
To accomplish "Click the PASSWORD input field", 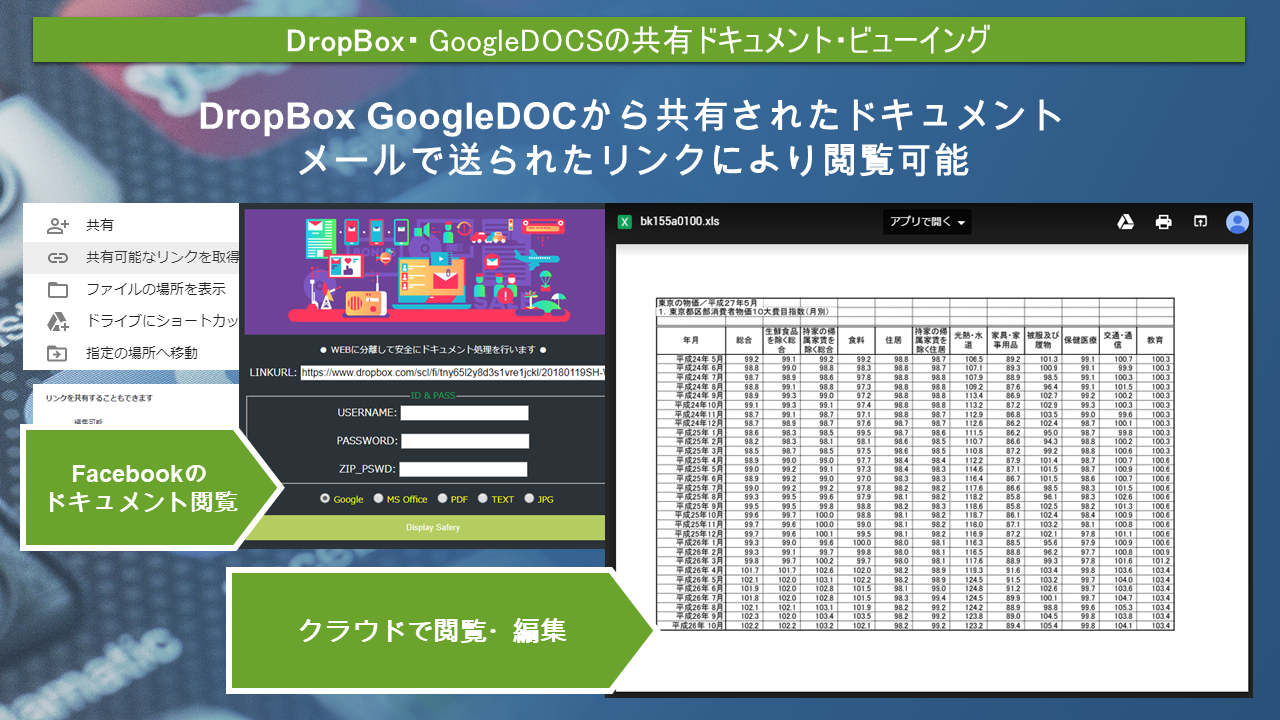I will click(464, 441).
